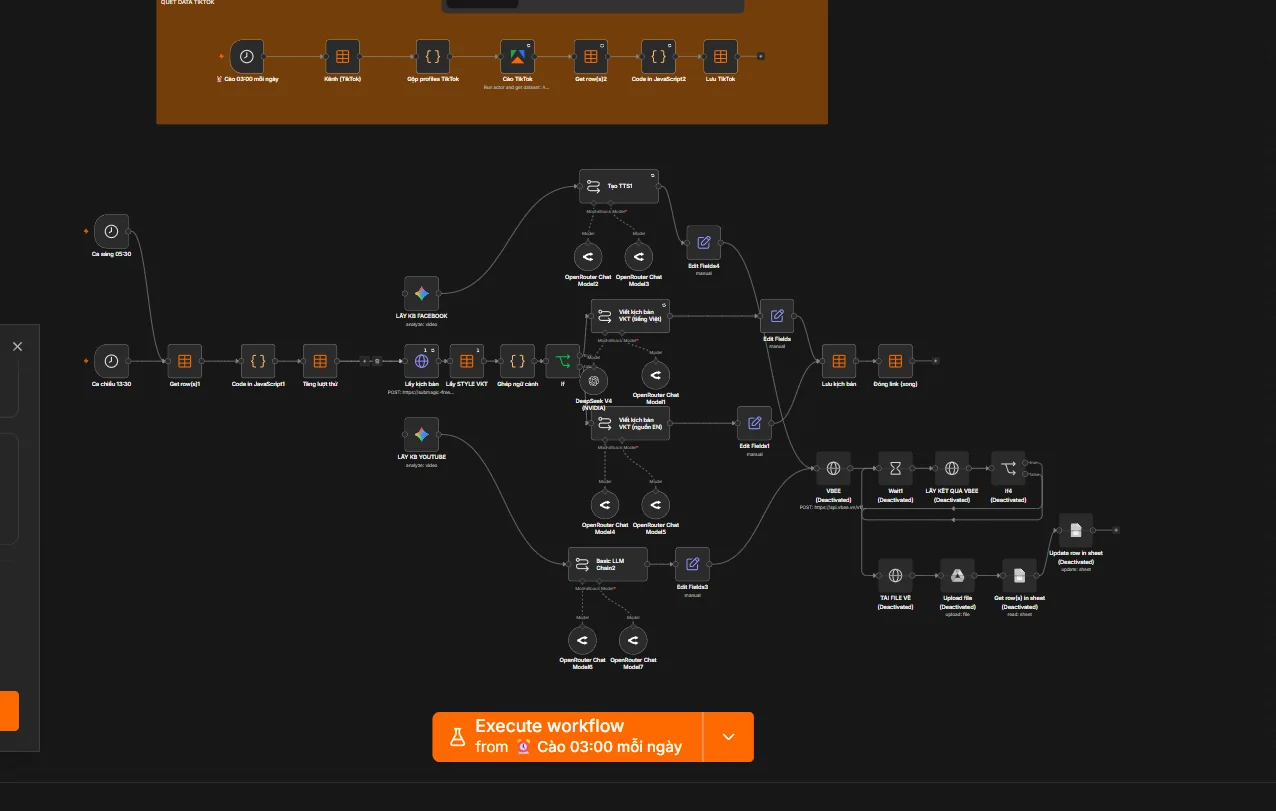This screenshot has width=1276, height=811.
Task: Open the 'Đóng link (xong)' sheet node
Action: [895, 361]
